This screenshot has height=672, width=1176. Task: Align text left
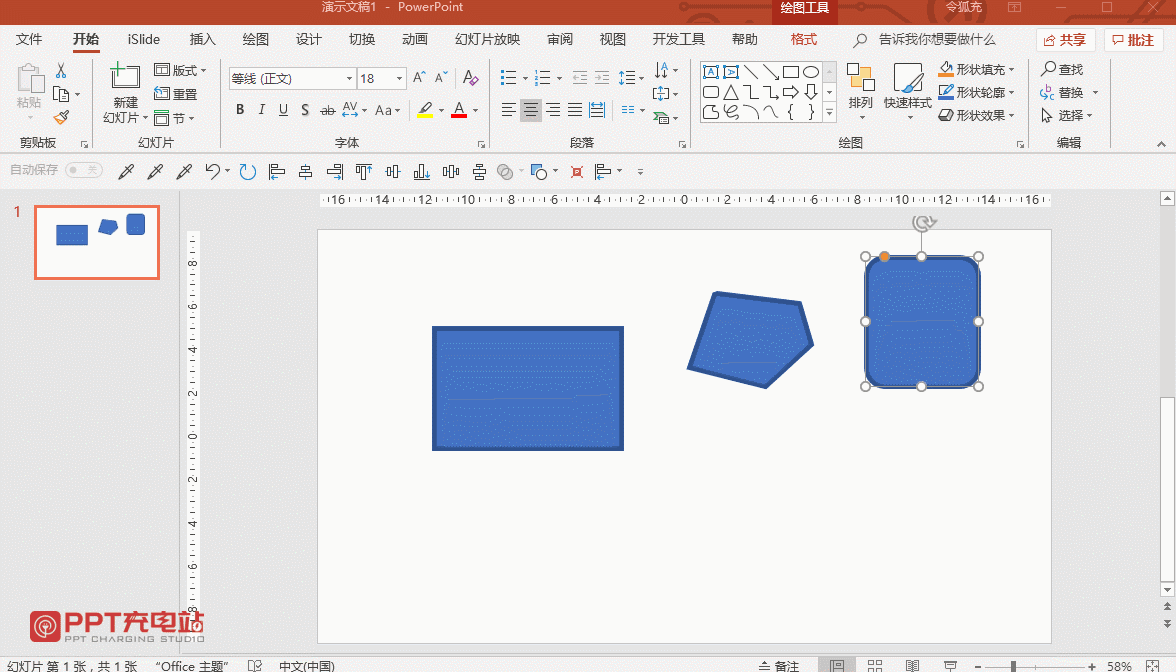pyautogui.click(x=508, y=110)
